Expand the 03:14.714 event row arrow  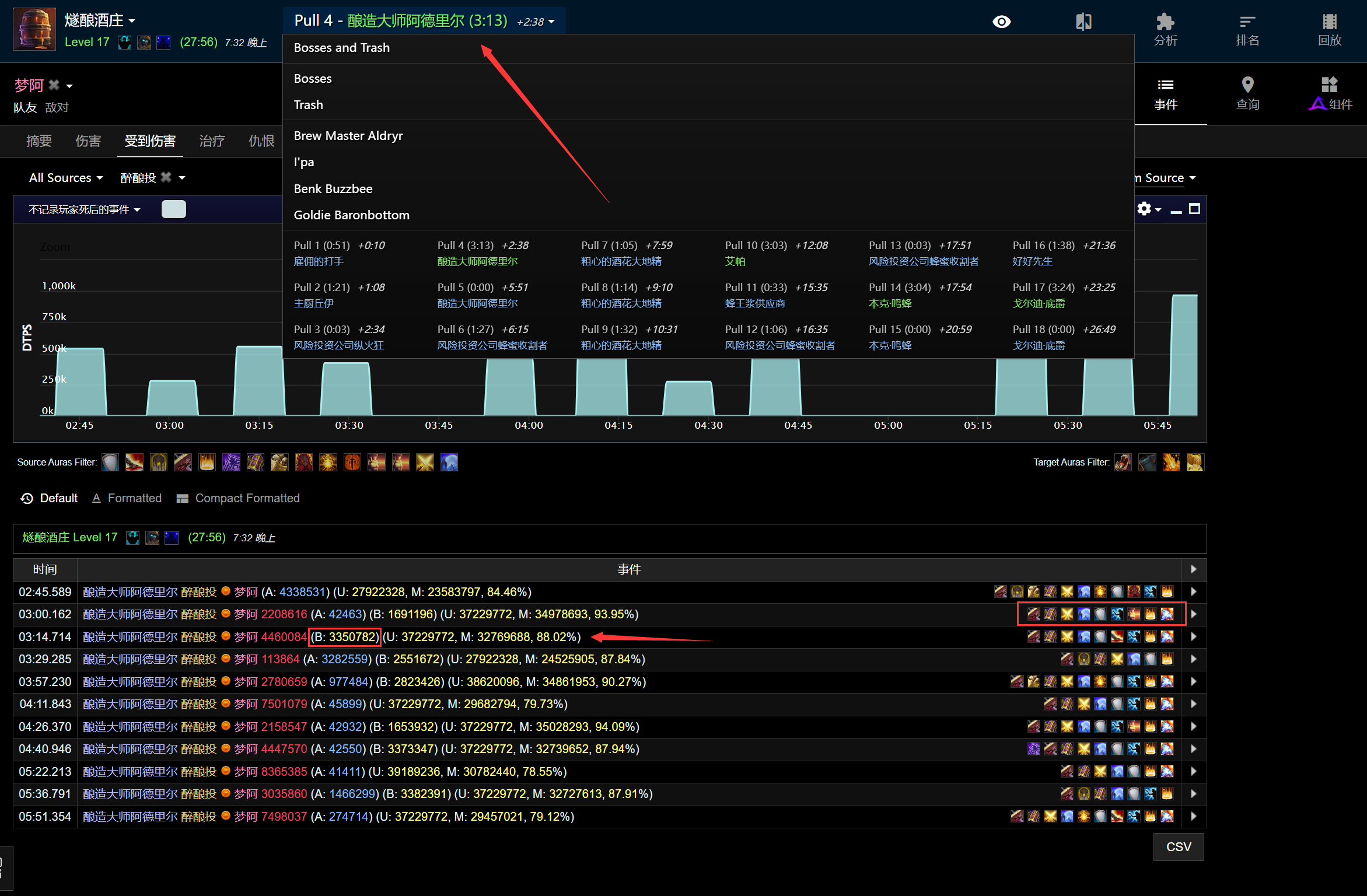pos(1194,637)
